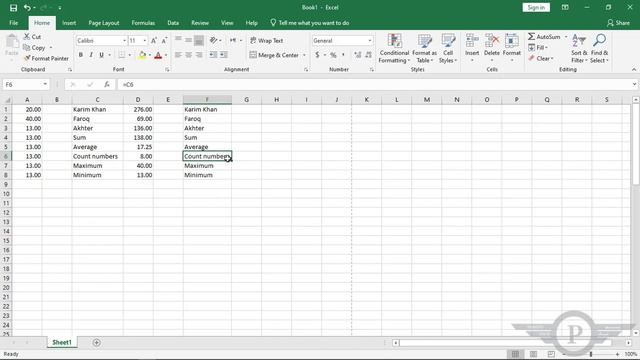Click the Copy icon in Clipboard group
Screen dimensions: 640x360
[27, 48]
